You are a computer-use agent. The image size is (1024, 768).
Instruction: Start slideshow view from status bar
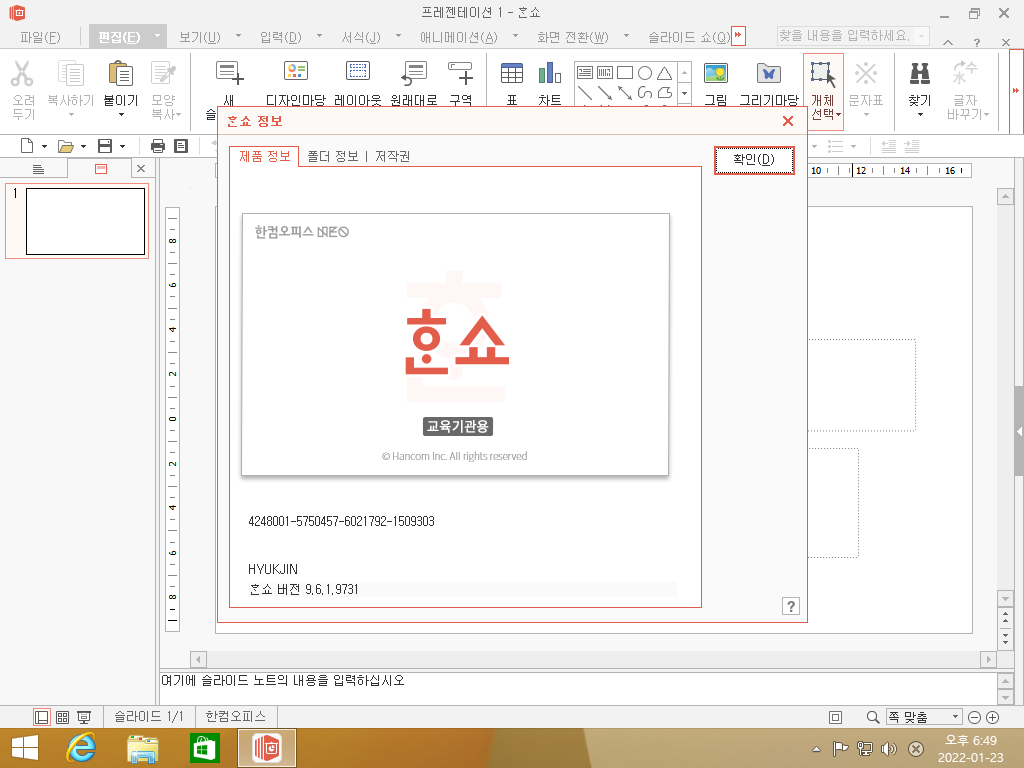84,717
